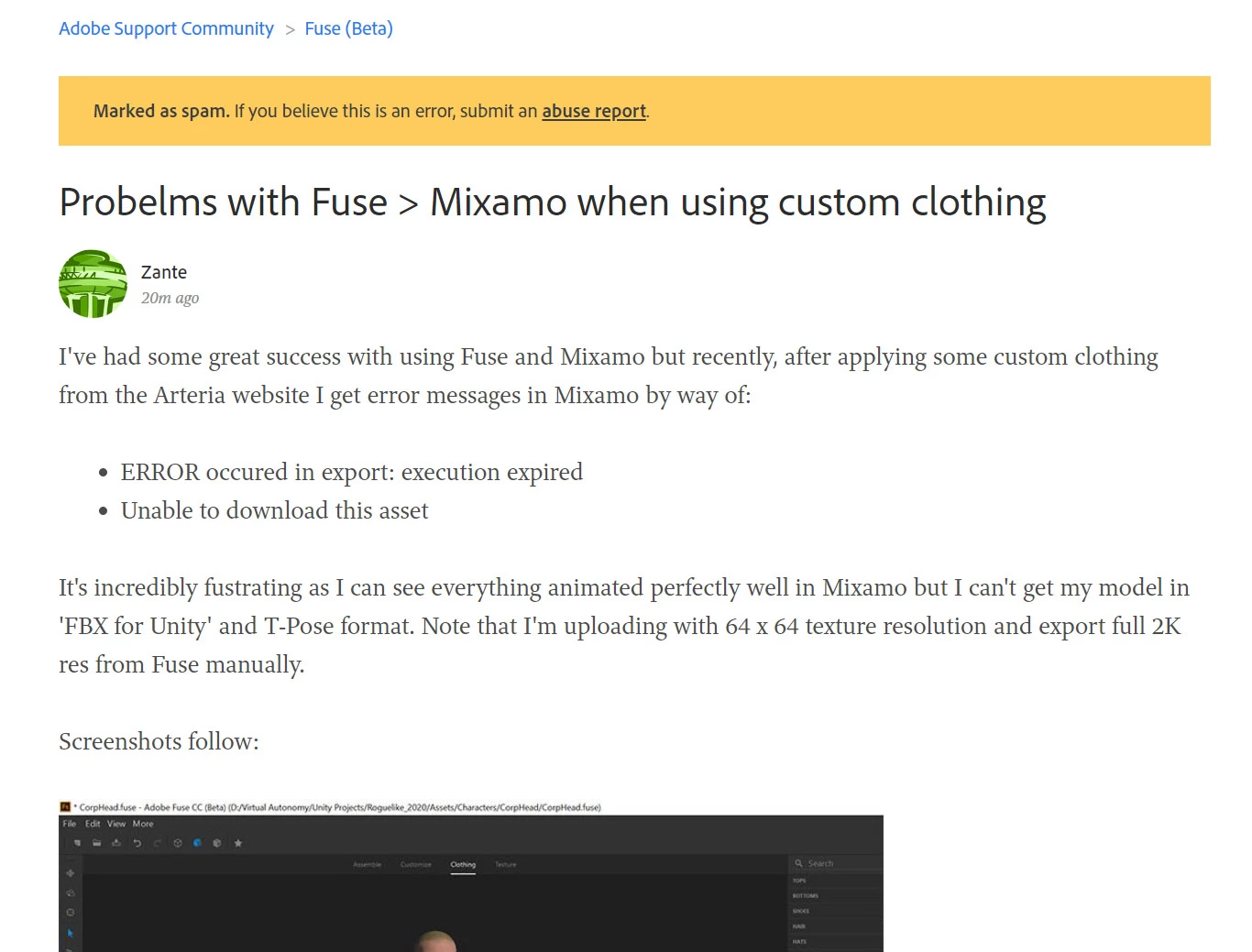Select the Assemble tab in the Fuse screenshot
Image resolution: width=1252 pixels, height=952 pixels.
368,864
